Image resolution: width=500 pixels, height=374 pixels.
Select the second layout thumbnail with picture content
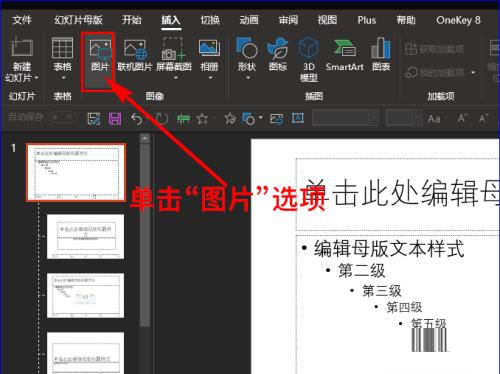[85, 295]
